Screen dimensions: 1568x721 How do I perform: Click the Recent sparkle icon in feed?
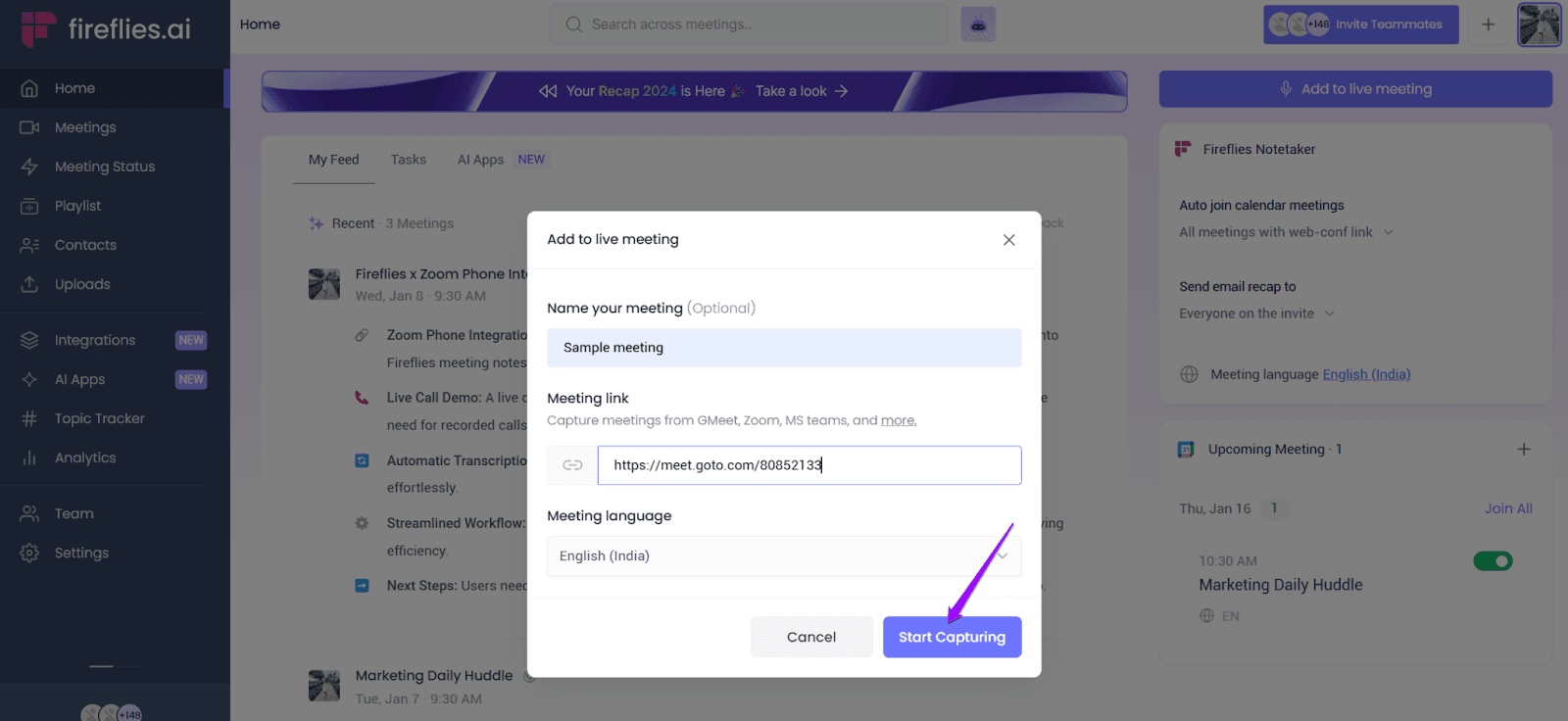[x=316, y=223]
